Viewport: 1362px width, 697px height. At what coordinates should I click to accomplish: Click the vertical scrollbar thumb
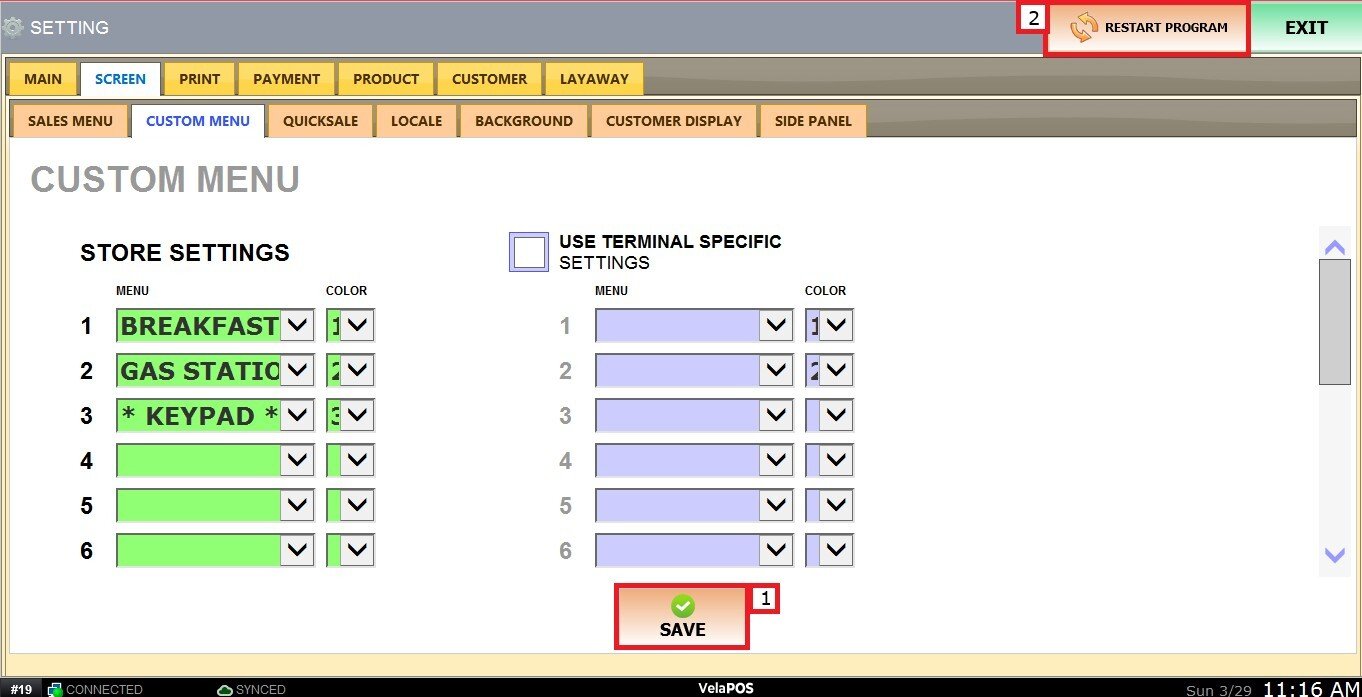(x=1334, y=321)
